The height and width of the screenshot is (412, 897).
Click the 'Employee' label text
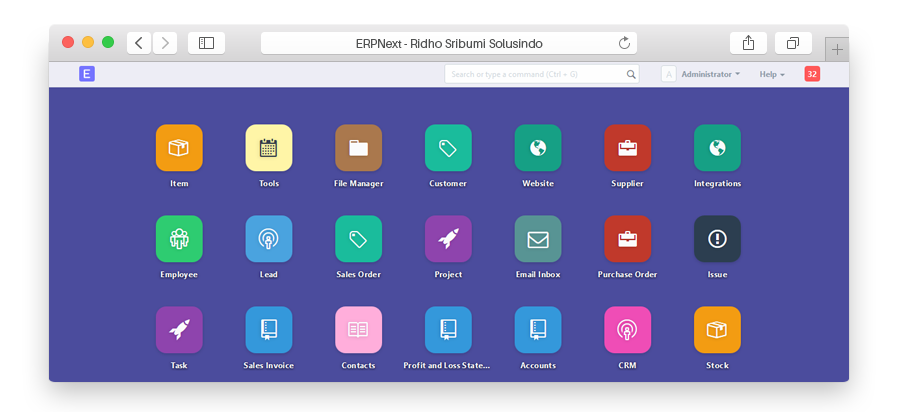click(179, 275)
